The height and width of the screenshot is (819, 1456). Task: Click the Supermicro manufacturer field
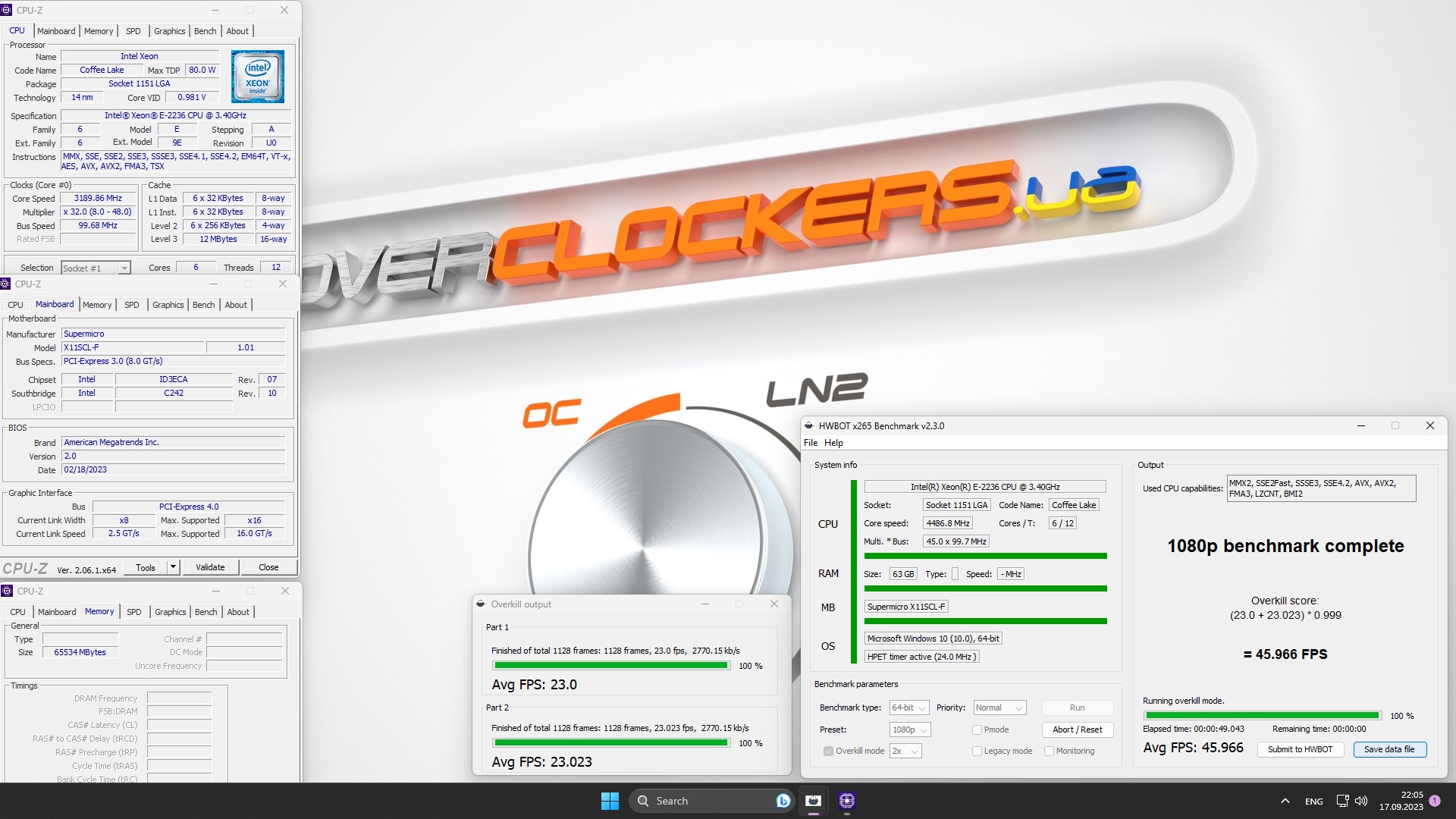(173, 334)
